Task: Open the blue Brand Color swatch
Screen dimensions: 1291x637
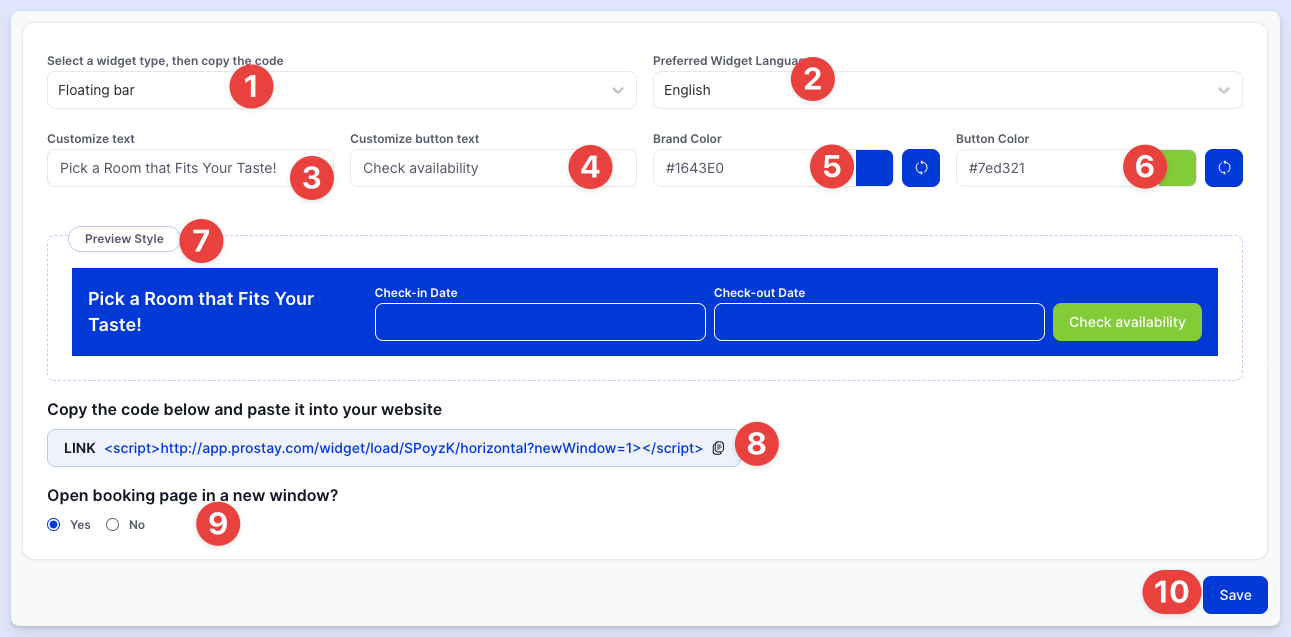Action: tap(874, 168)
